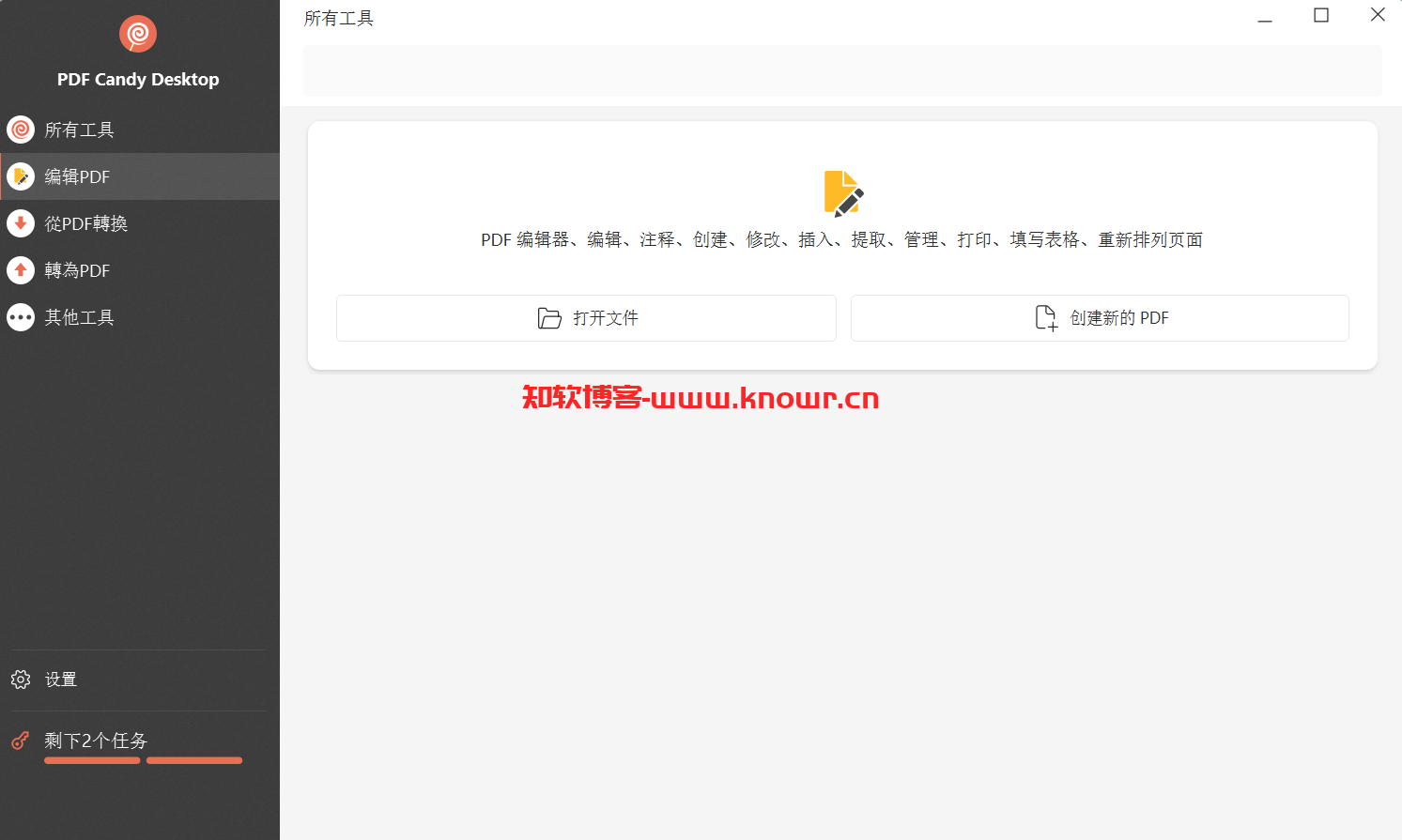
Task: Select 编辑PDF in the sidebar
Action: (x=140, y=176)
